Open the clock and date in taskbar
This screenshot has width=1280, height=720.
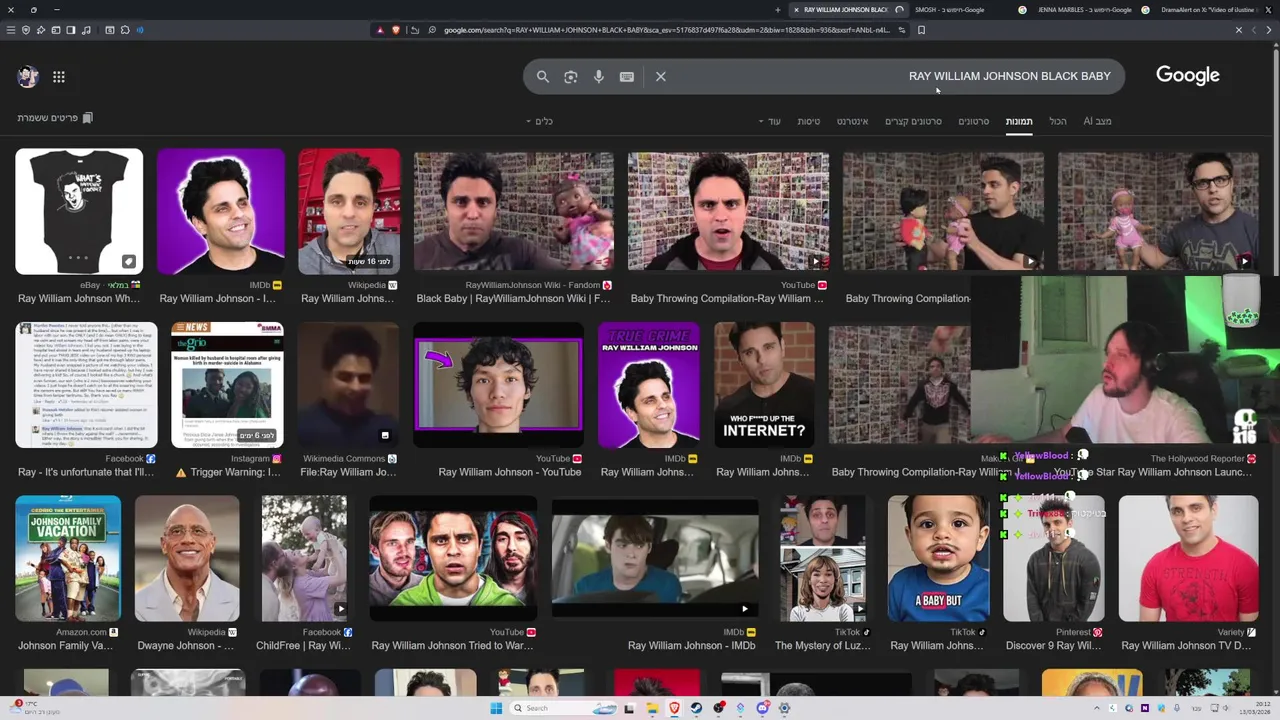tap(1255, 708)
